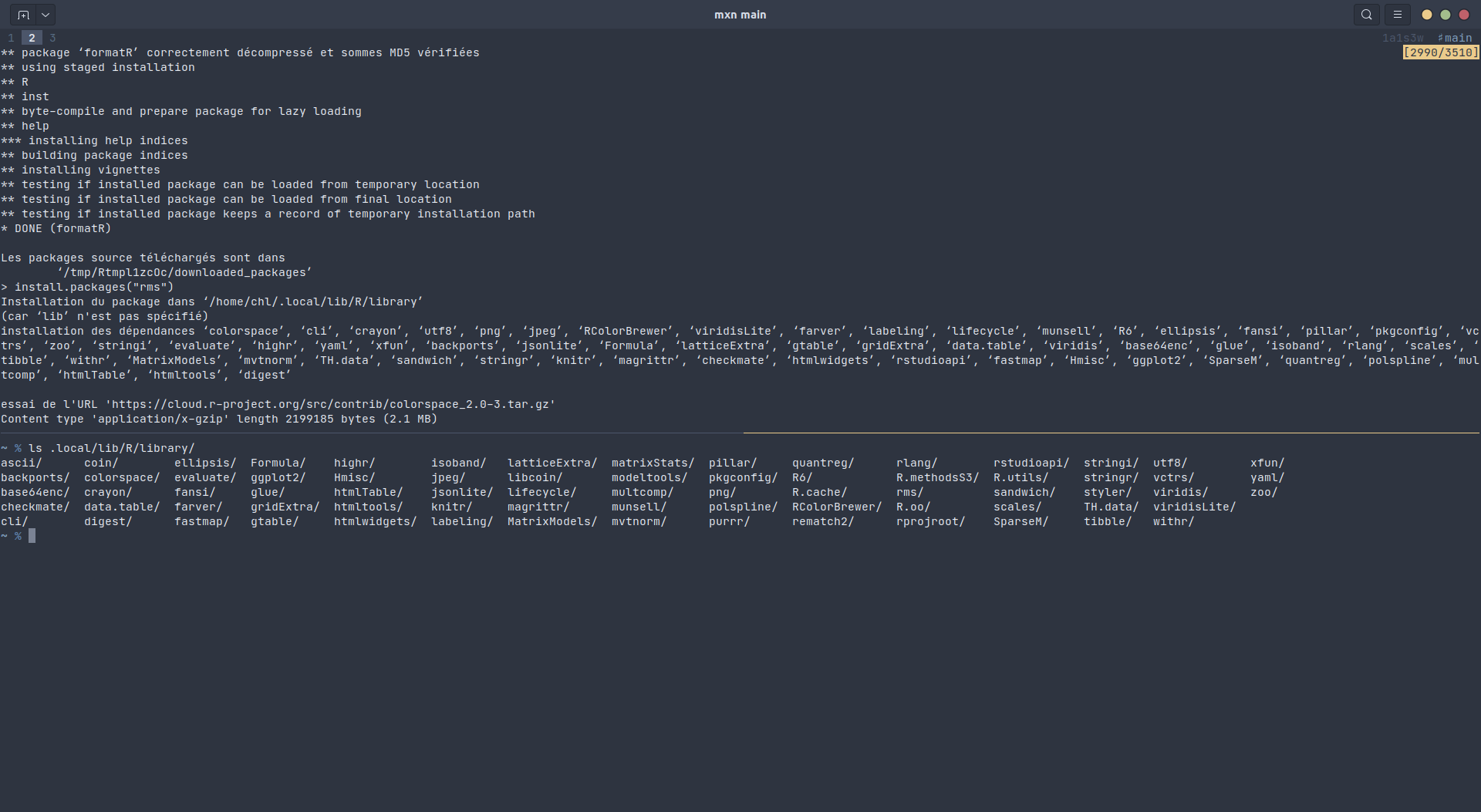Viewport: 1481px width, 812px height.
Task: Open a new terminal tab
Action: tap(23, 15)
